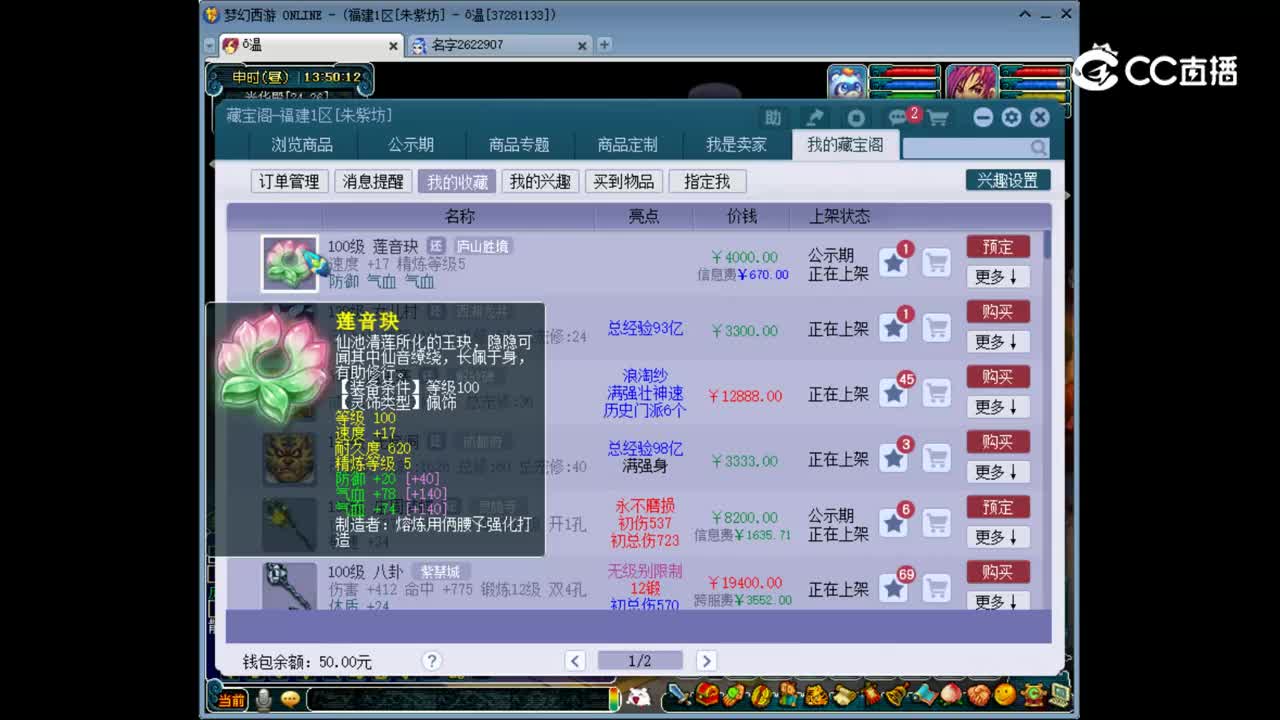Toggle the favorite star for the ¥19400.00 八卦

coord(894,588)
